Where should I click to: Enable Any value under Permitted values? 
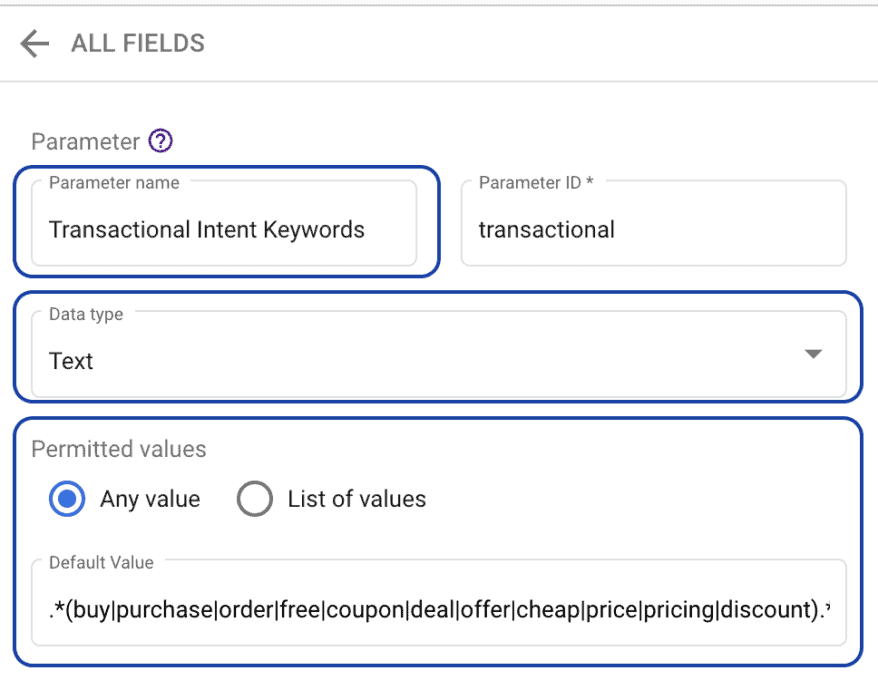(66, 499)
